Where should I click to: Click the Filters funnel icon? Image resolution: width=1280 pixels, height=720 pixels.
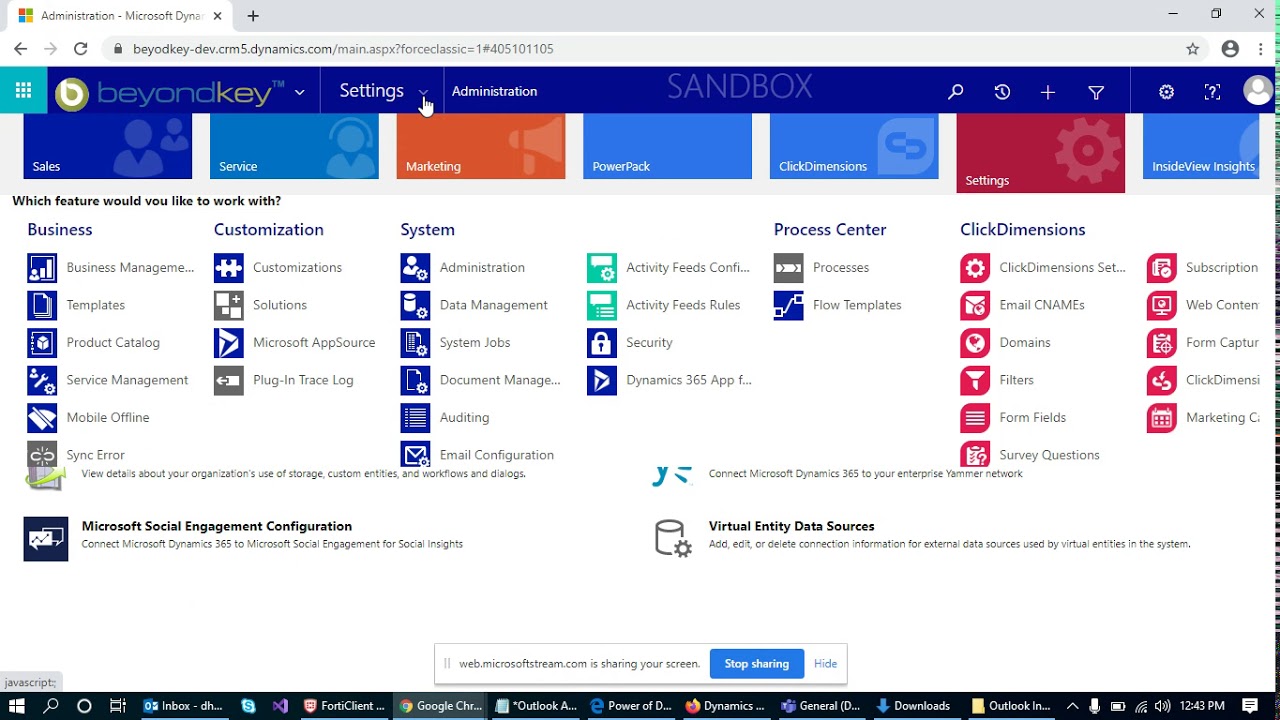point(975,380)
